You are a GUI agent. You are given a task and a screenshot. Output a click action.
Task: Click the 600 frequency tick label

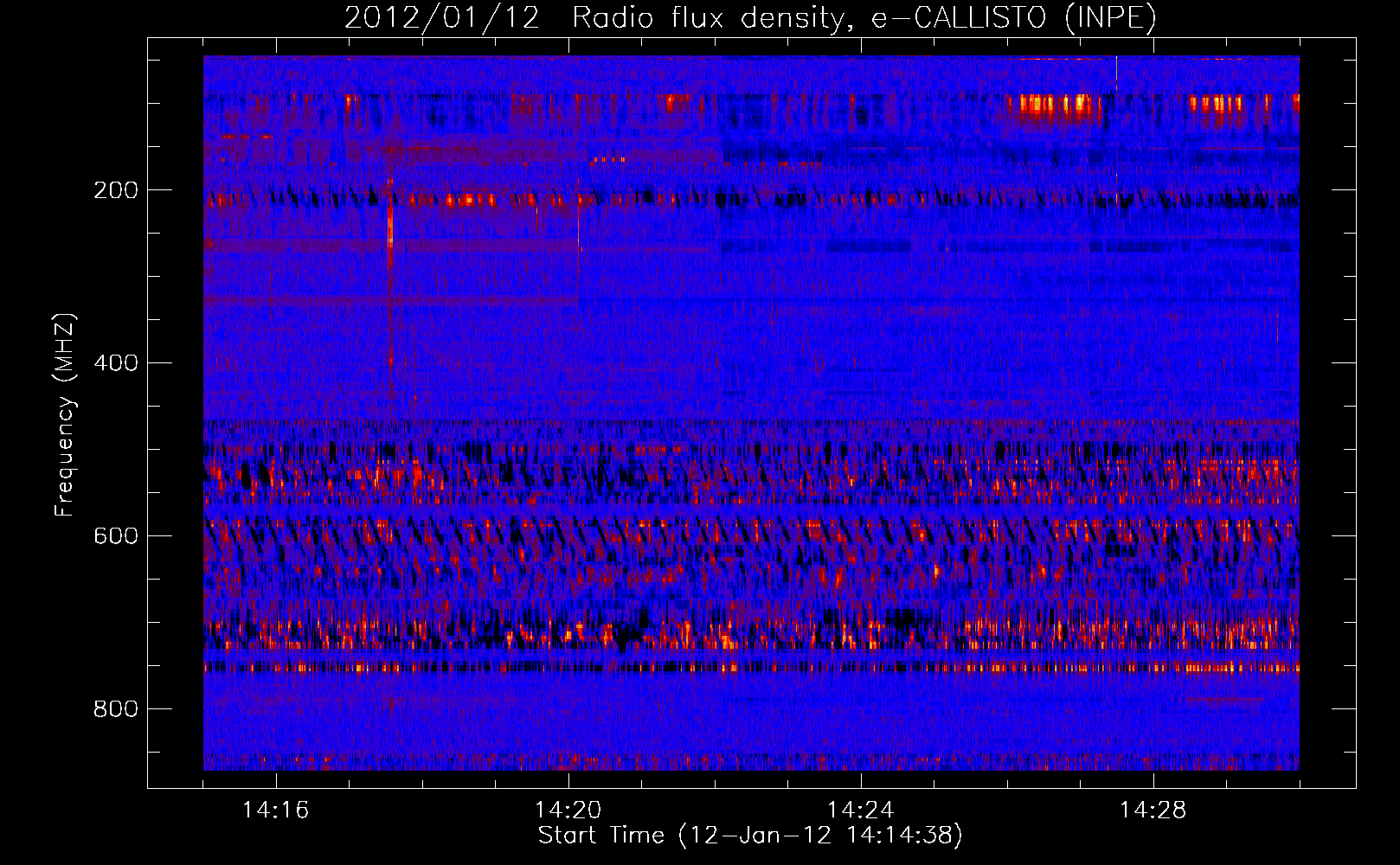point(116,536)
